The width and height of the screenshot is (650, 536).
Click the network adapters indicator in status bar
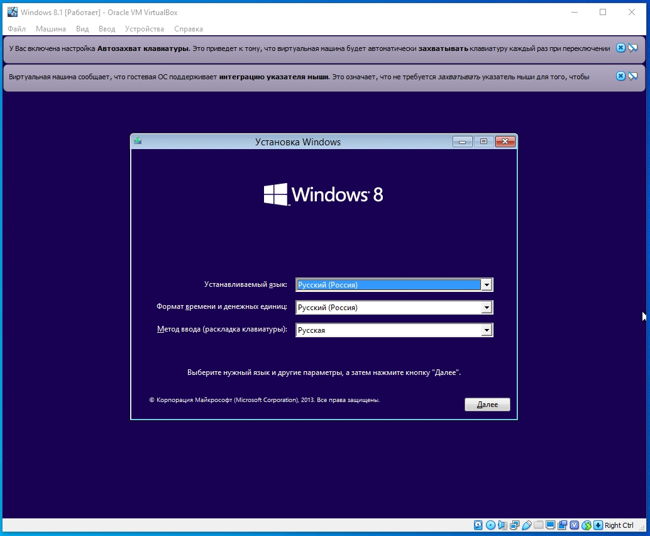514,525
